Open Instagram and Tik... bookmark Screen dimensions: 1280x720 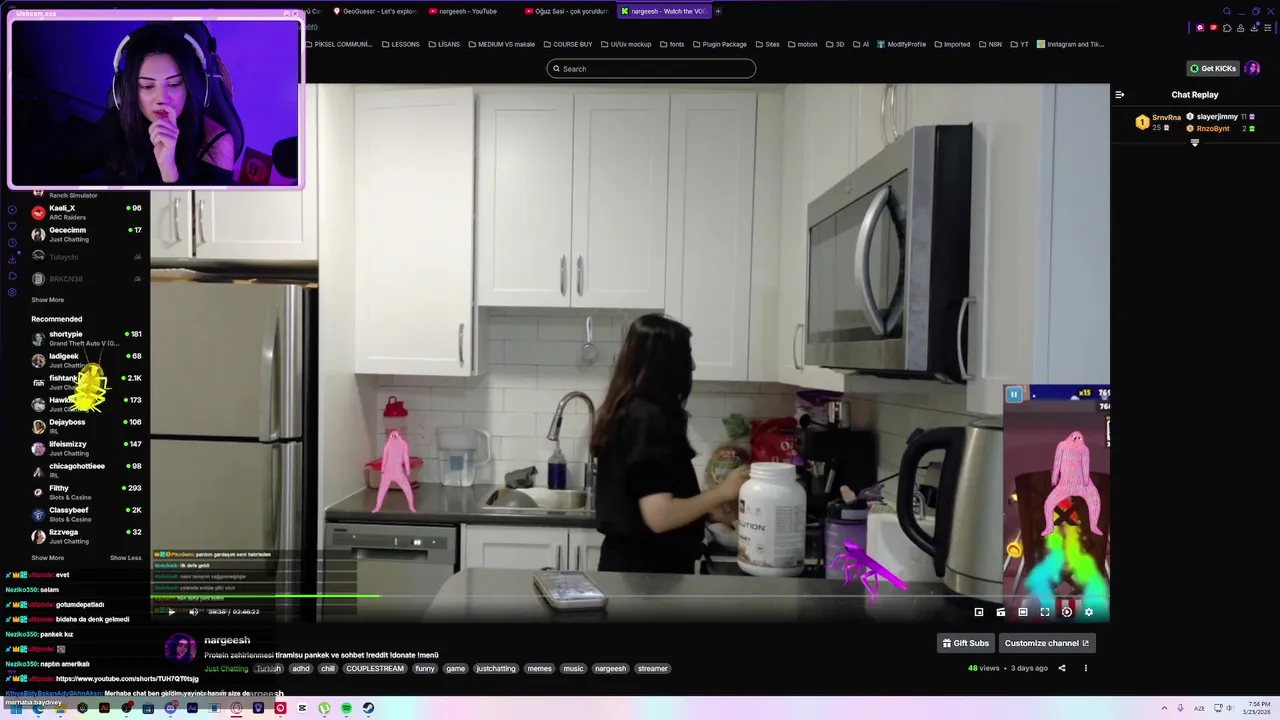coord(1070,44)
